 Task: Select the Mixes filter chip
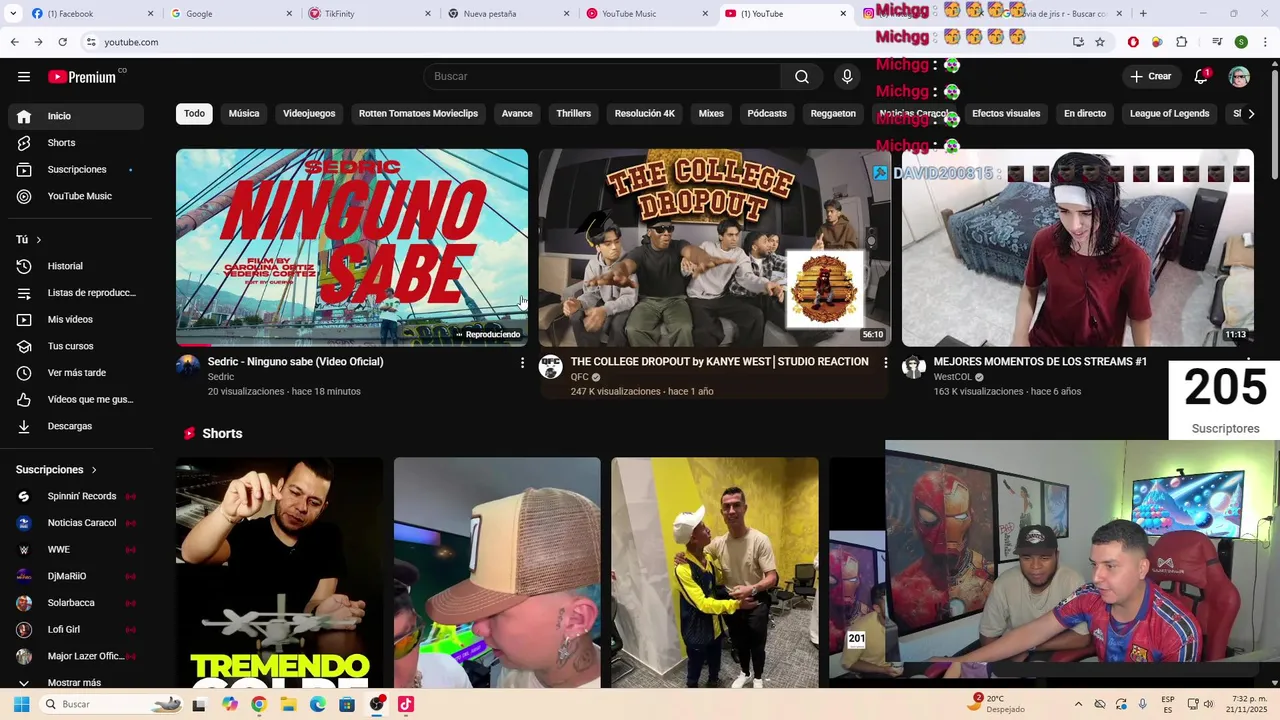point(711,114)
